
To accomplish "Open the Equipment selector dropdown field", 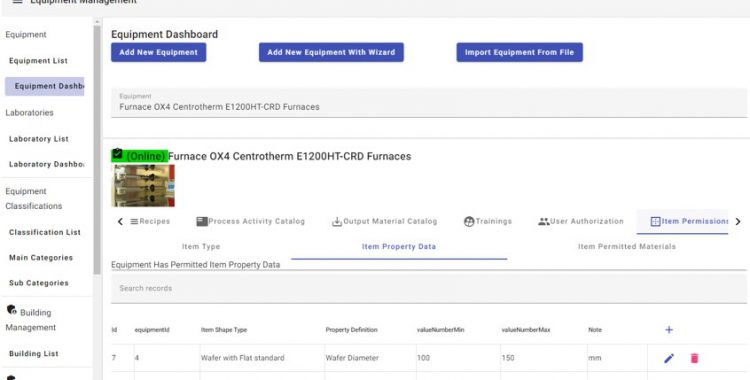I will [429, 102].
